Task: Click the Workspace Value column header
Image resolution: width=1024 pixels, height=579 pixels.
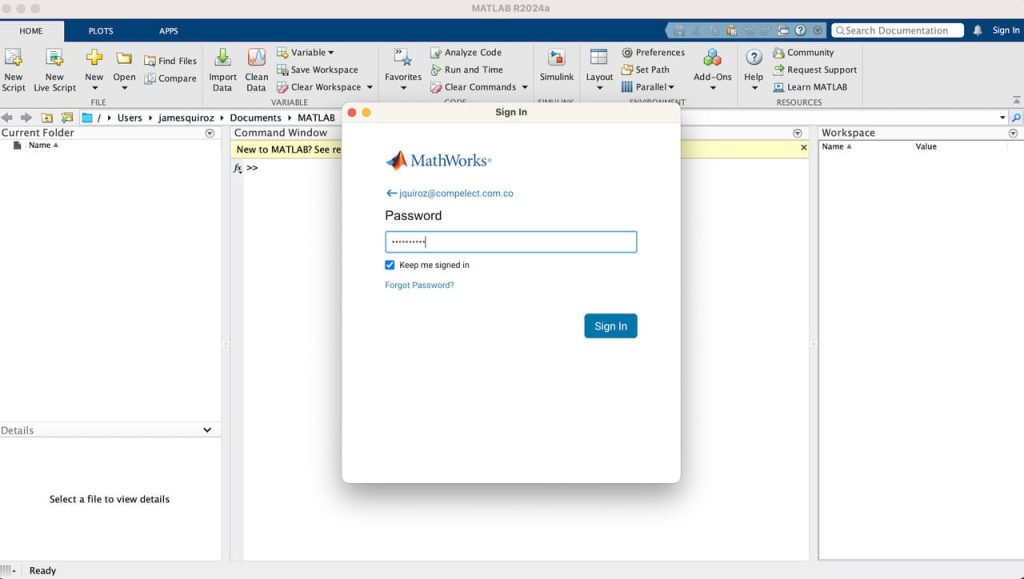Action: click(x=926, y=147)
